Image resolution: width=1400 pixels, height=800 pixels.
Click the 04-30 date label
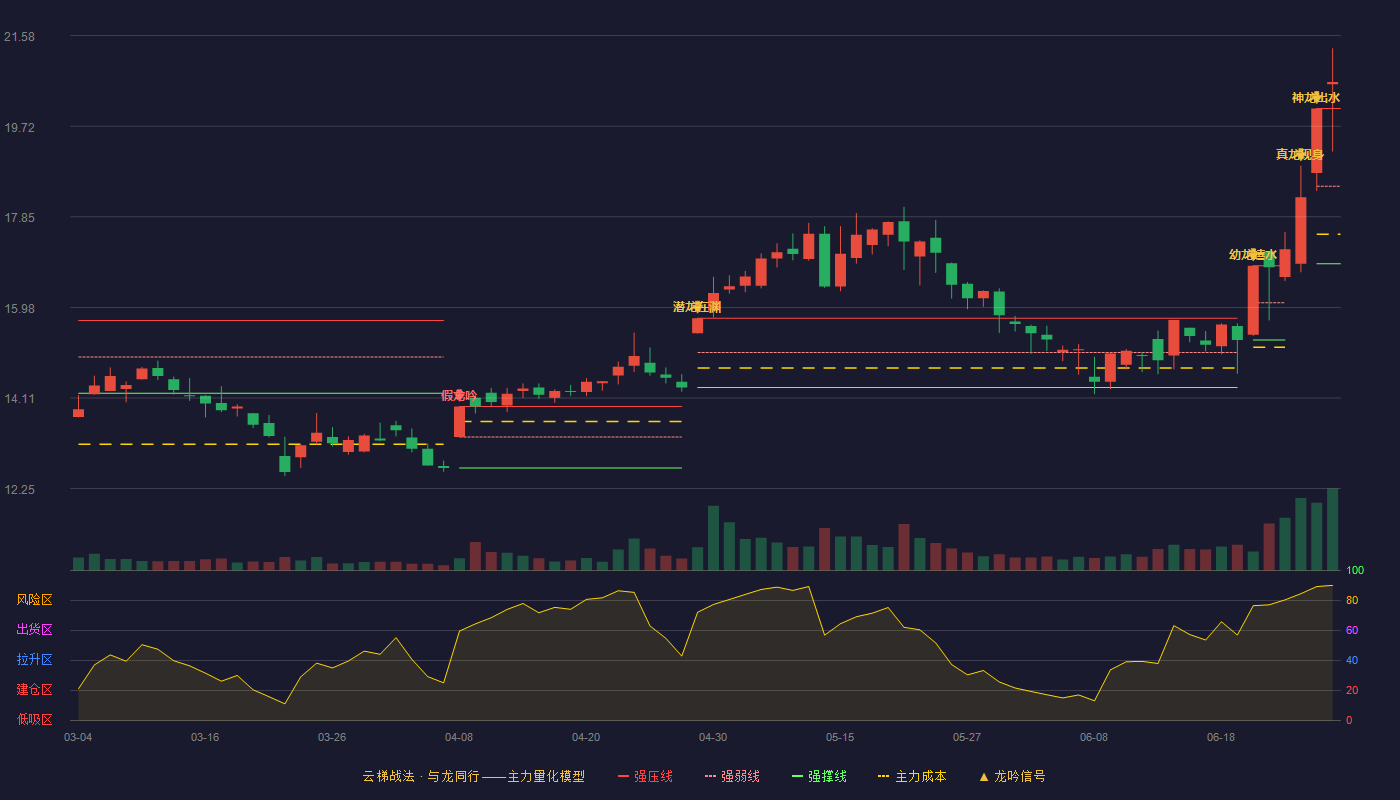[x=713, y=737]
